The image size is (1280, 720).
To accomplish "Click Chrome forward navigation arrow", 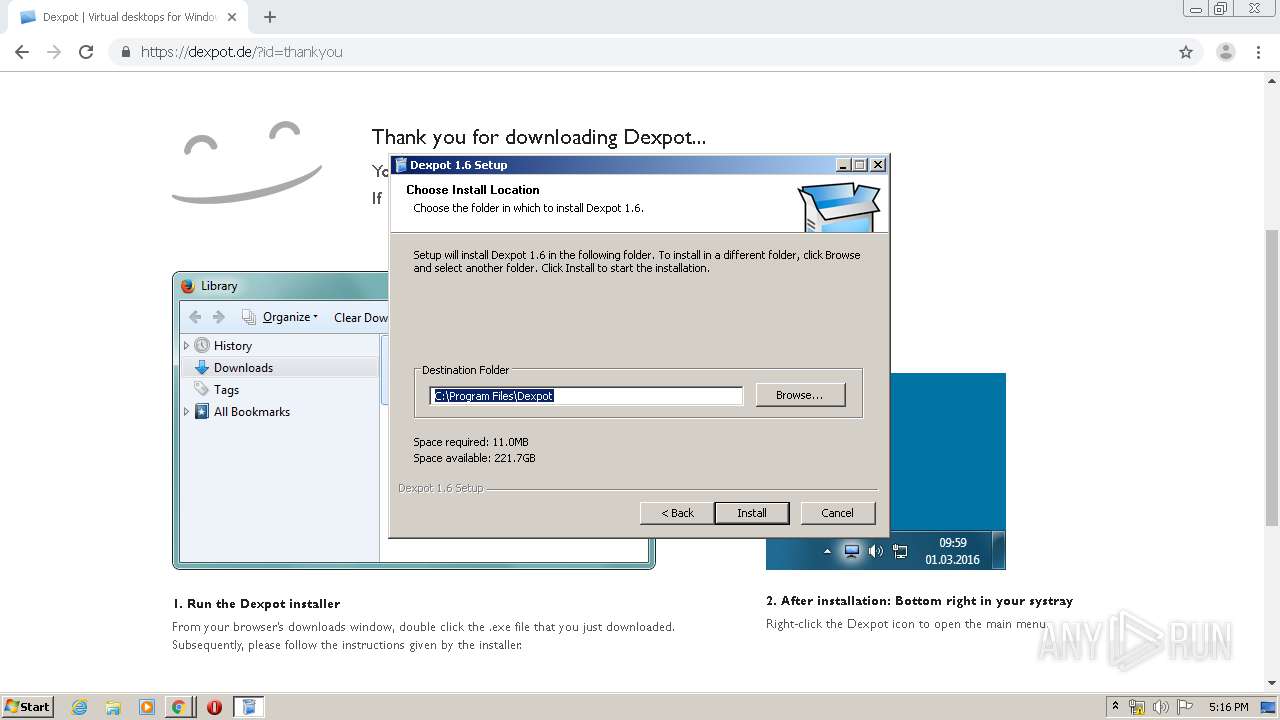I will coord(54,52).
